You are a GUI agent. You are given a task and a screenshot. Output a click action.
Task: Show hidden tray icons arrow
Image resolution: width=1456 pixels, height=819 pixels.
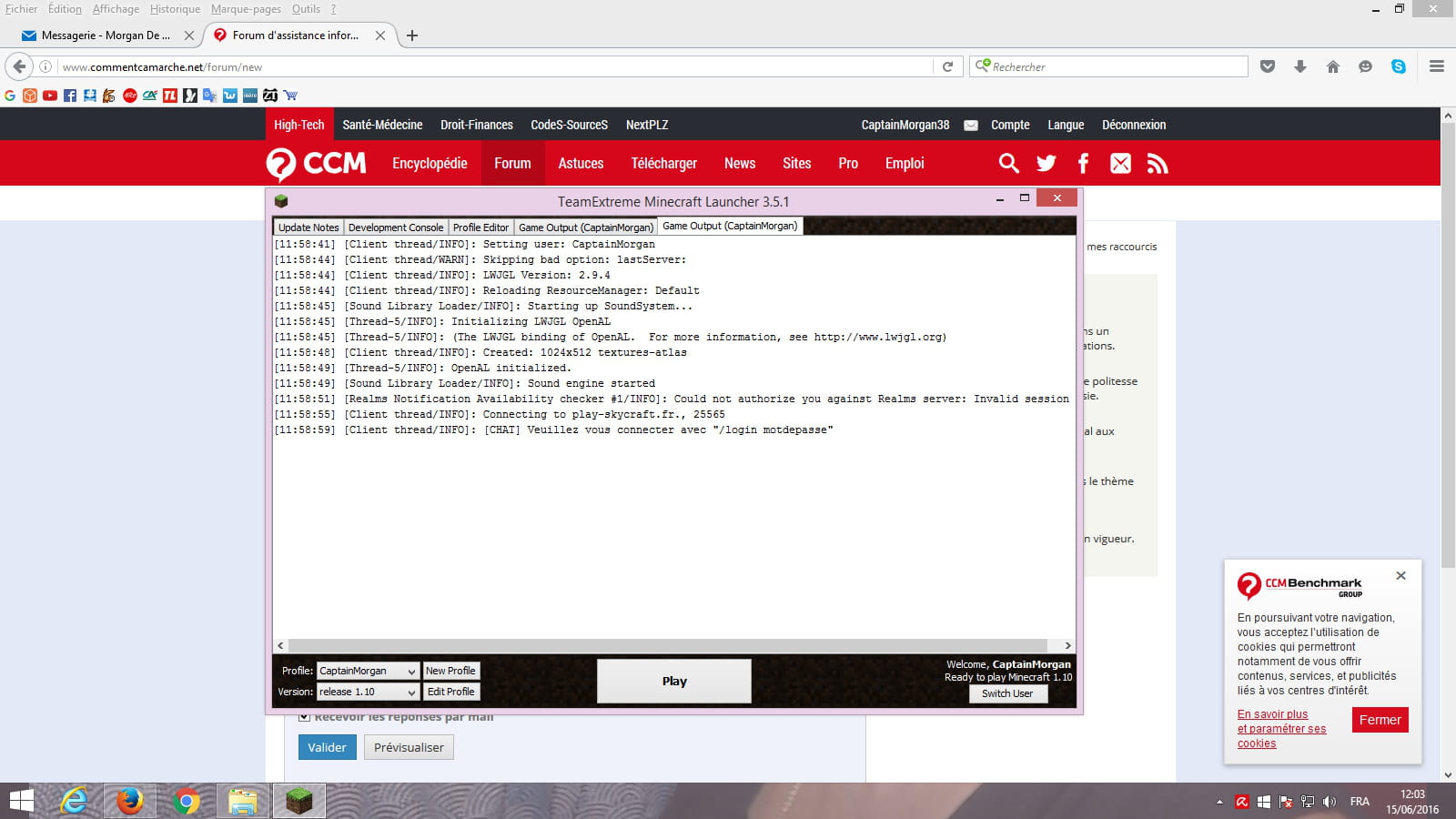[1219, 802]
